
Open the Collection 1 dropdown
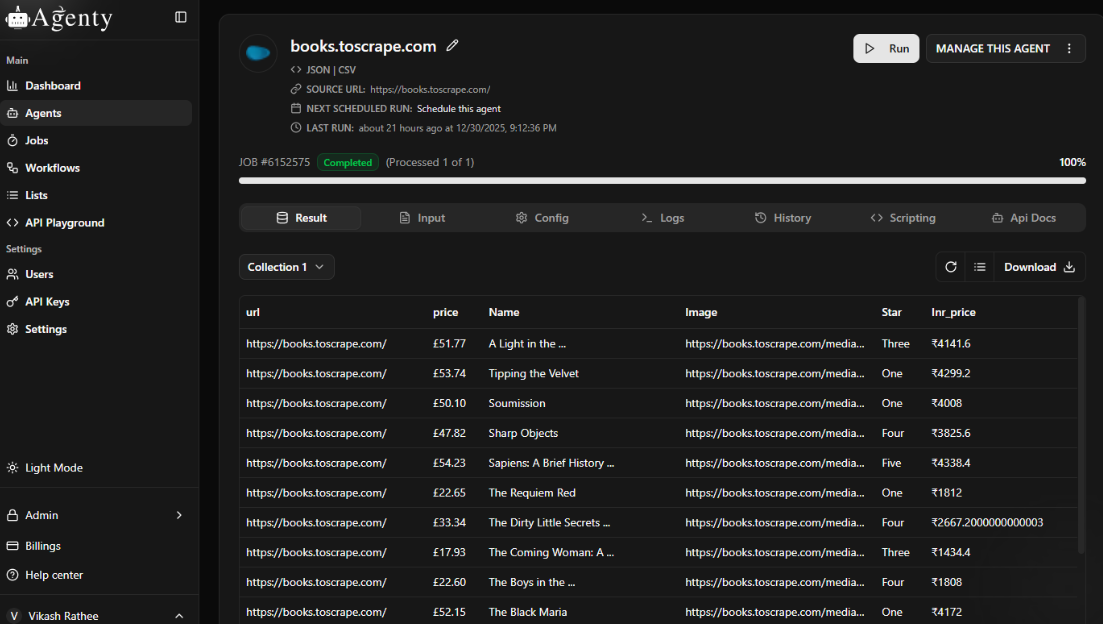[286, 267]
